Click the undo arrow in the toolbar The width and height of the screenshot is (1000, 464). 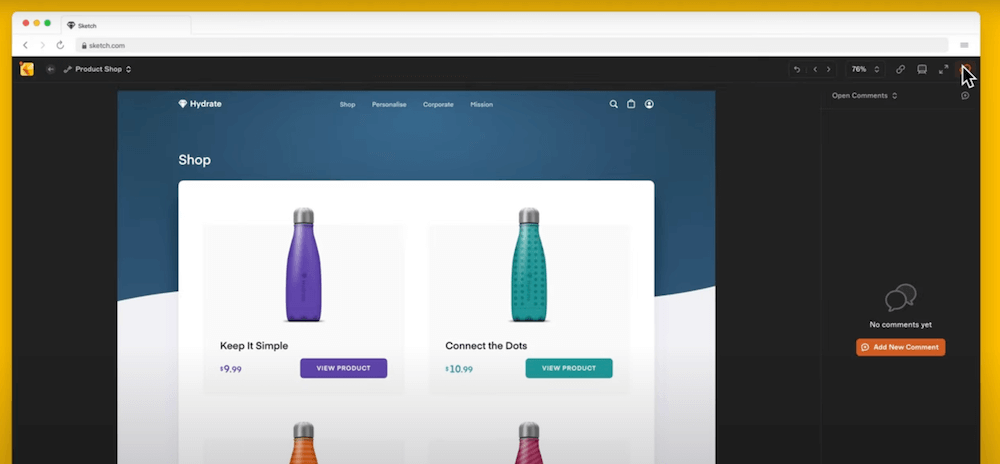coord(797,69)
